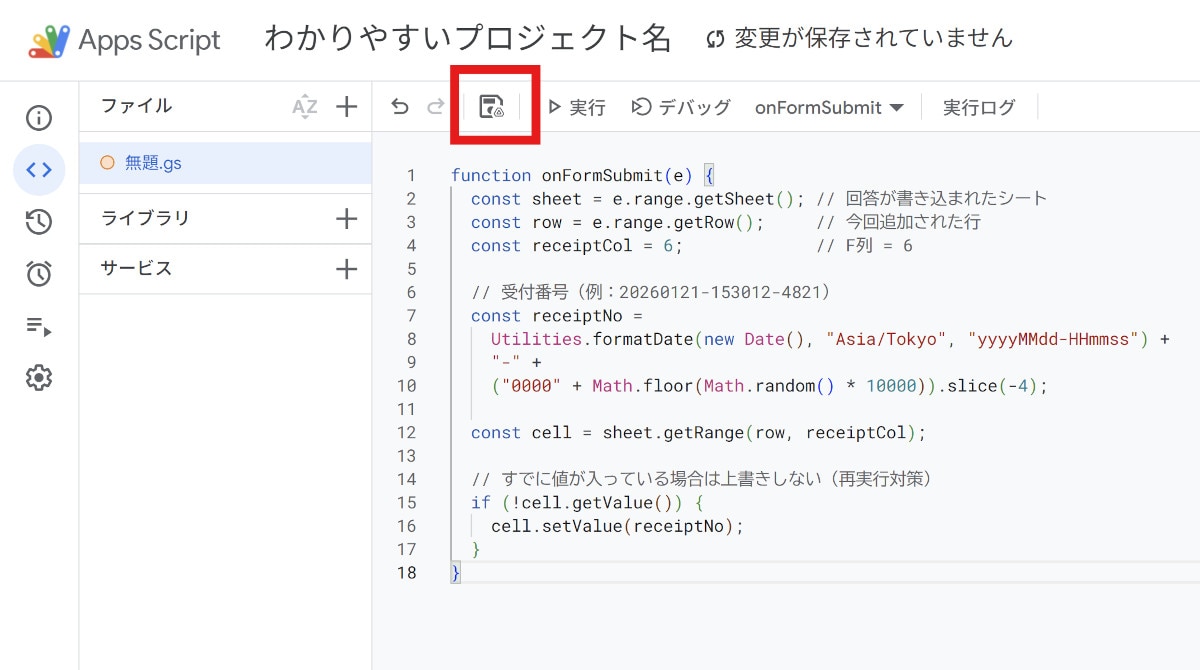This screenshot has width=1200, height=670.
Task: Open the Overview info icon in sidebar
Action: pos(39,118)
